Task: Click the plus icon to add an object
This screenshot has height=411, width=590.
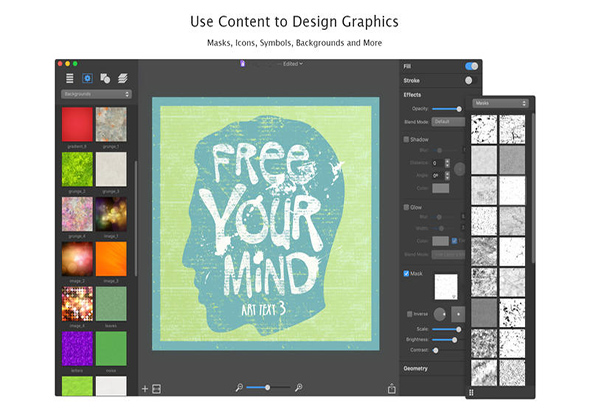Action: pyautogui.click(x=145, y=389)
